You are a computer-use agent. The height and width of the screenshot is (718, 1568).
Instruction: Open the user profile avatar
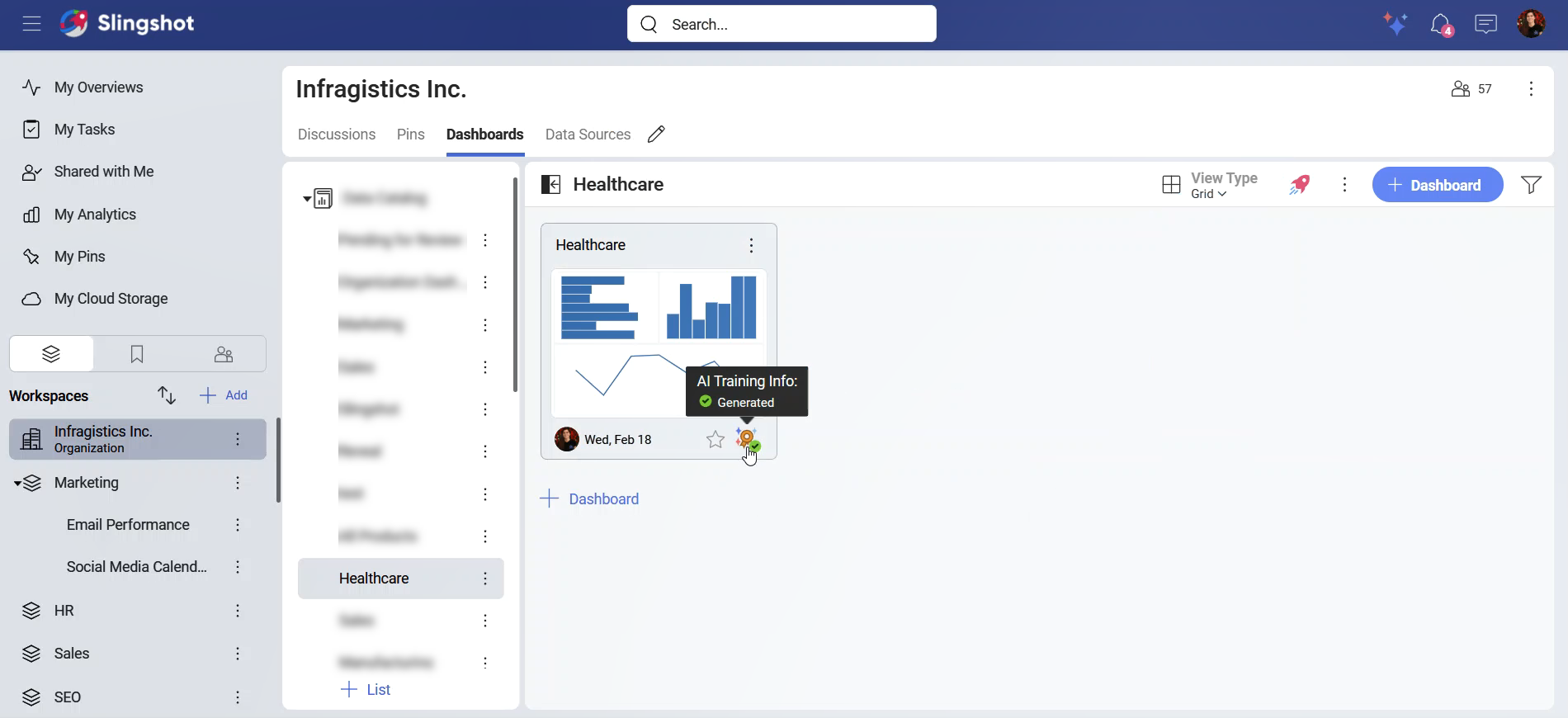[1532, 23]
